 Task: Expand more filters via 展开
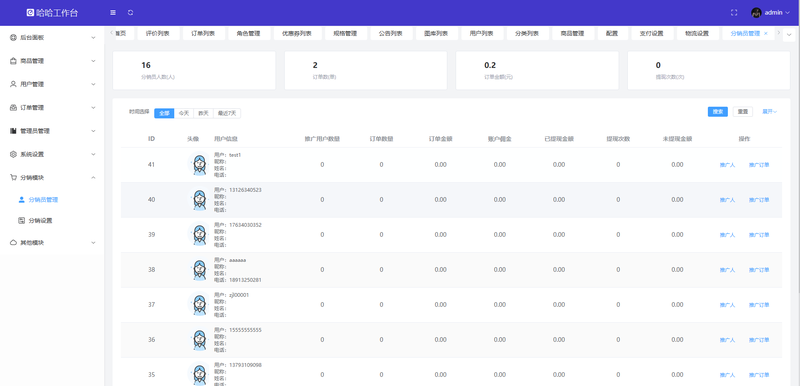769,112
